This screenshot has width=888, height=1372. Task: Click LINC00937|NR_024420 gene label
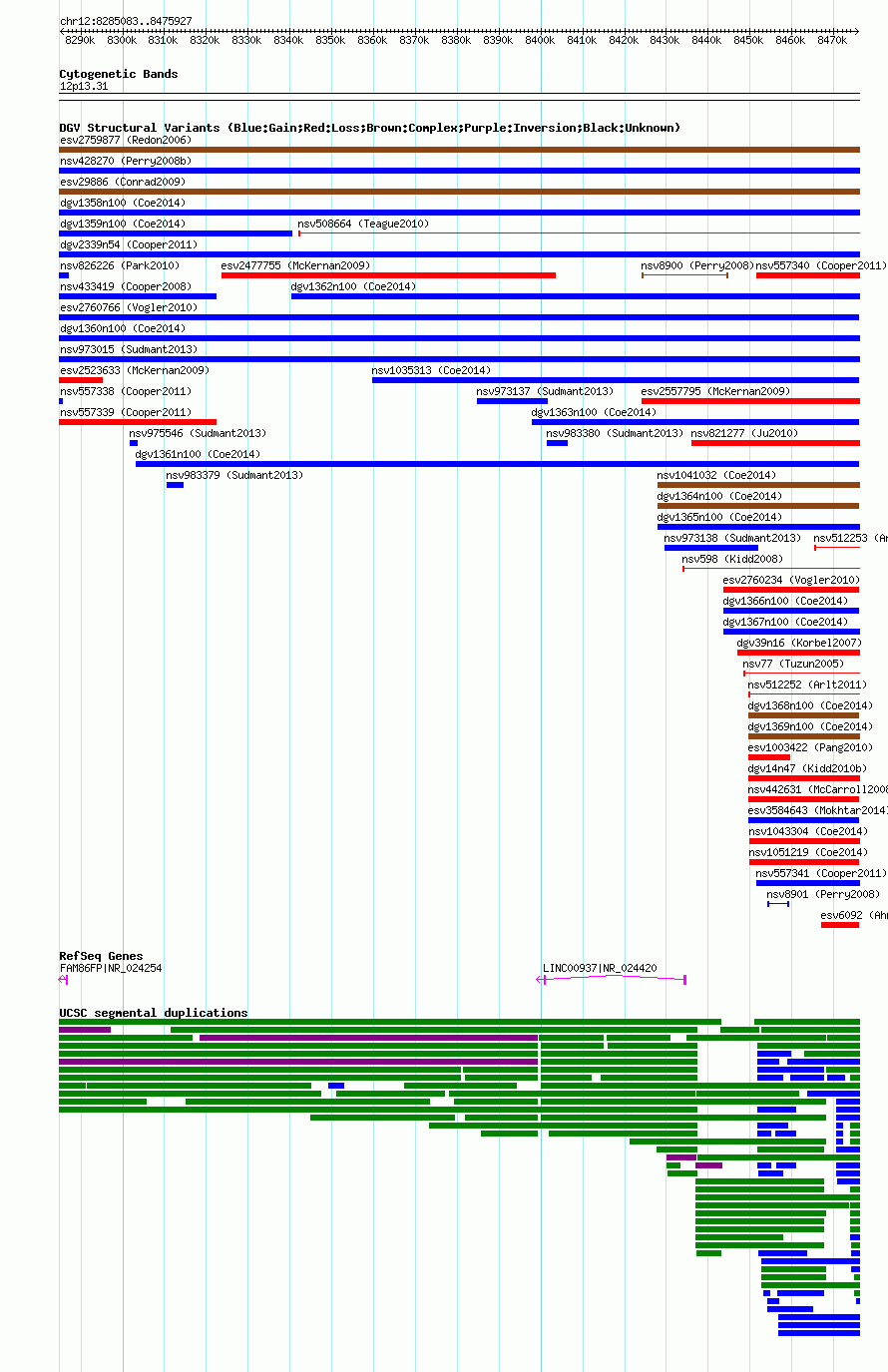[x=600, y=968]
